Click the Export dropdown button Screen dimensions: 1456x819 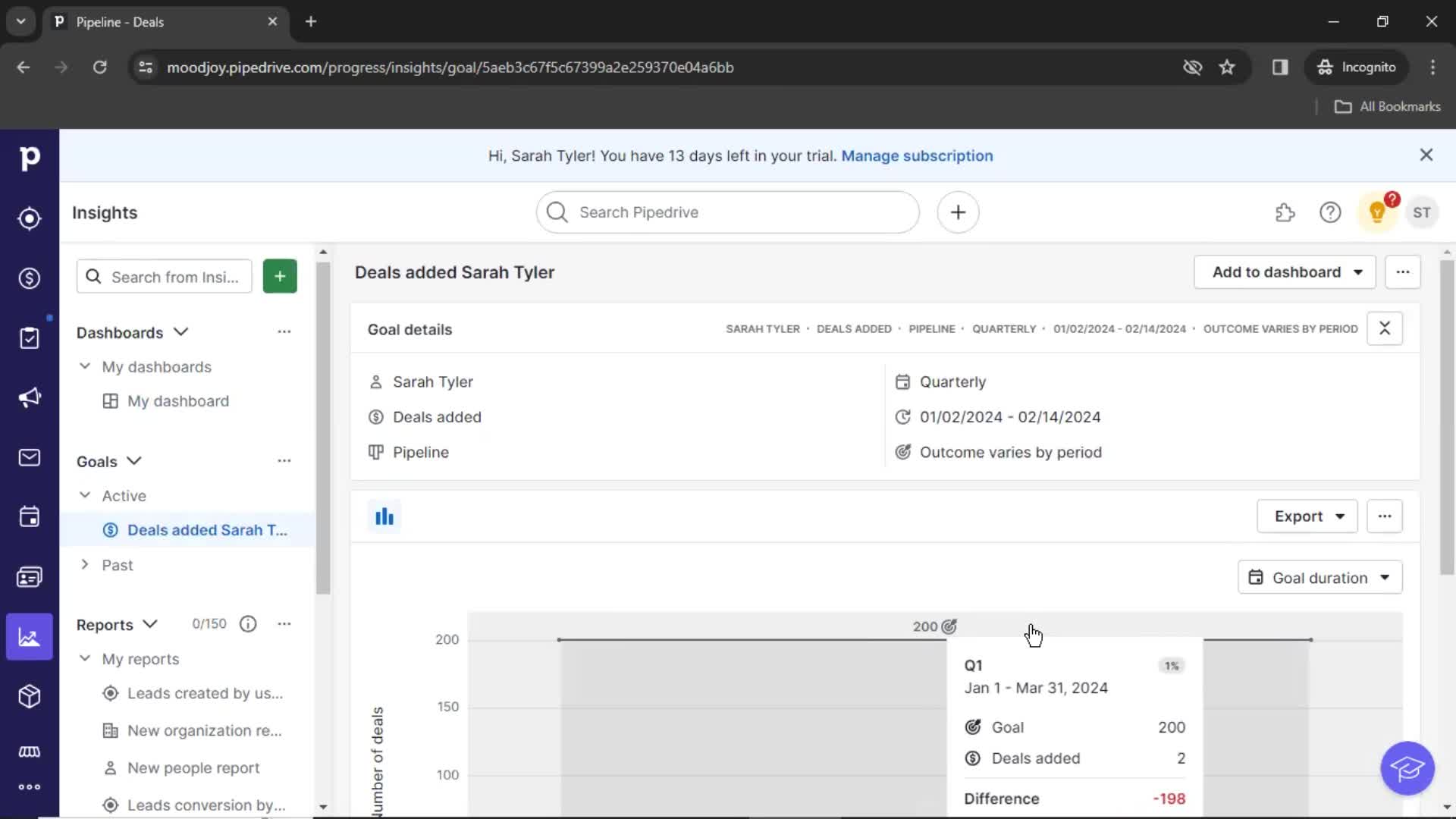(1306, 516)
